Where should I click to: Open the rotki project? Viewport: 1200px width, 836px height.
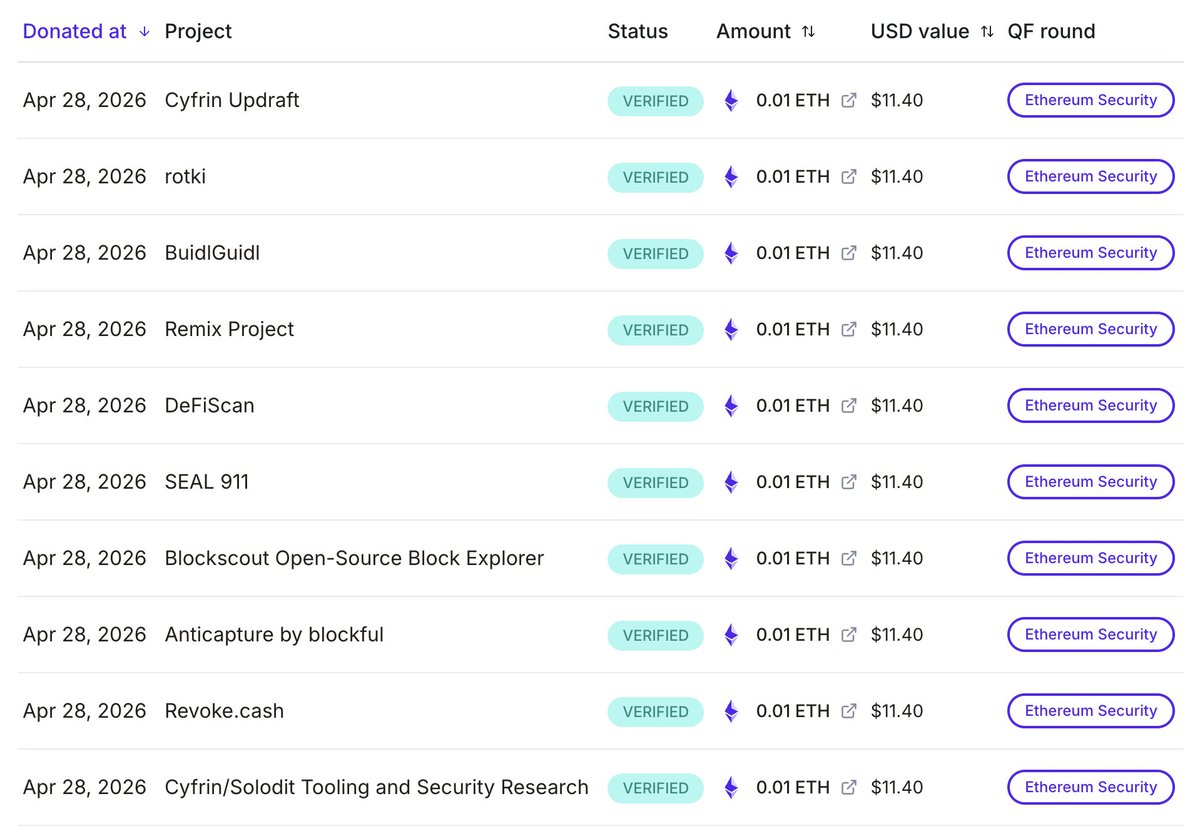(185, 177)
